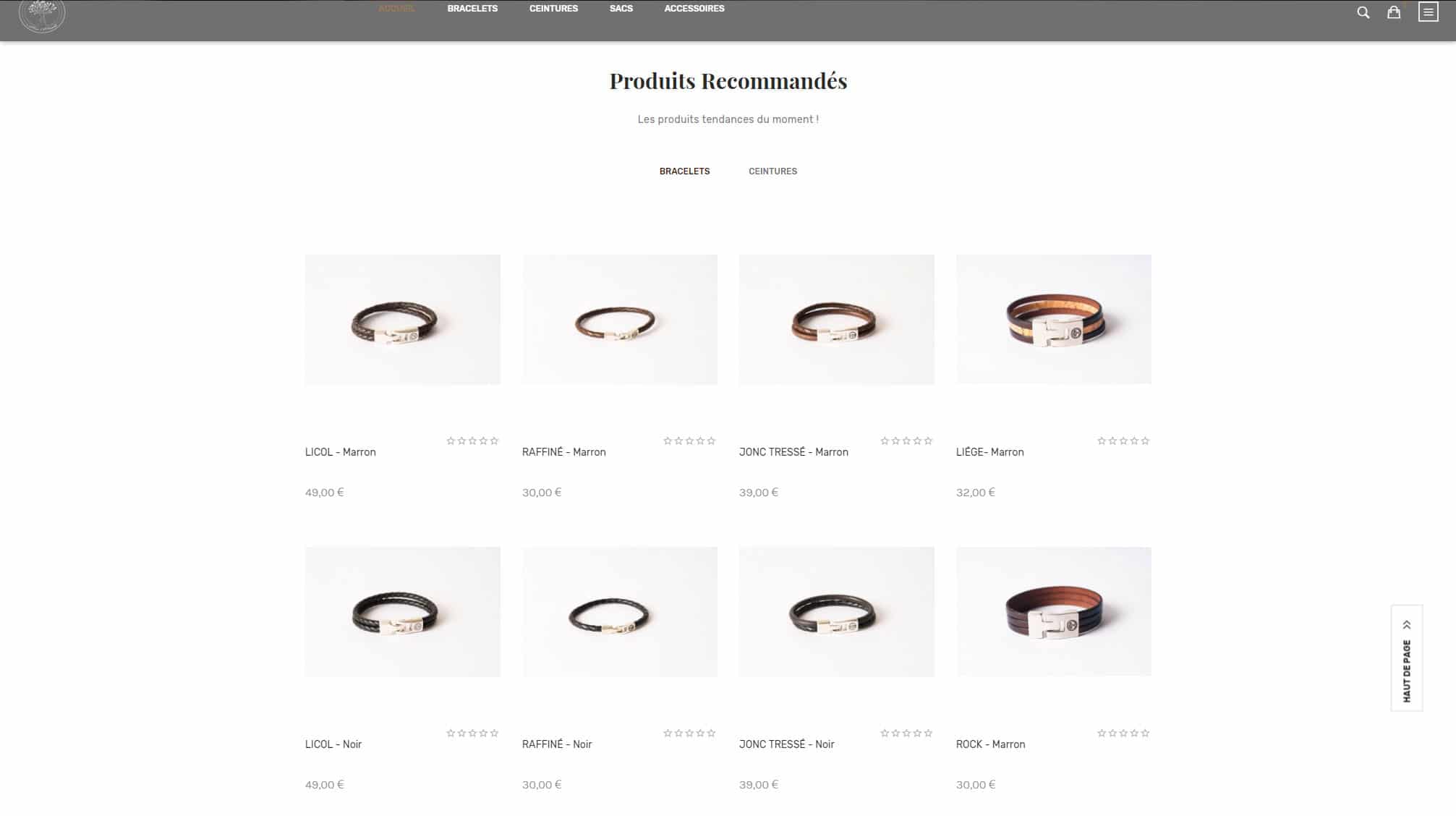Open the JONC TRESSÉ - Marron product link
This screenshot has height=816, width=1456.
tap(793, 452)
